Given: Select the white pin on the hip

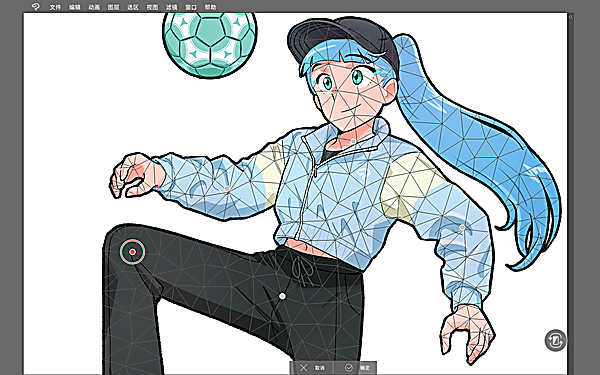Looking at the screenshot, I should click(282, 296).
